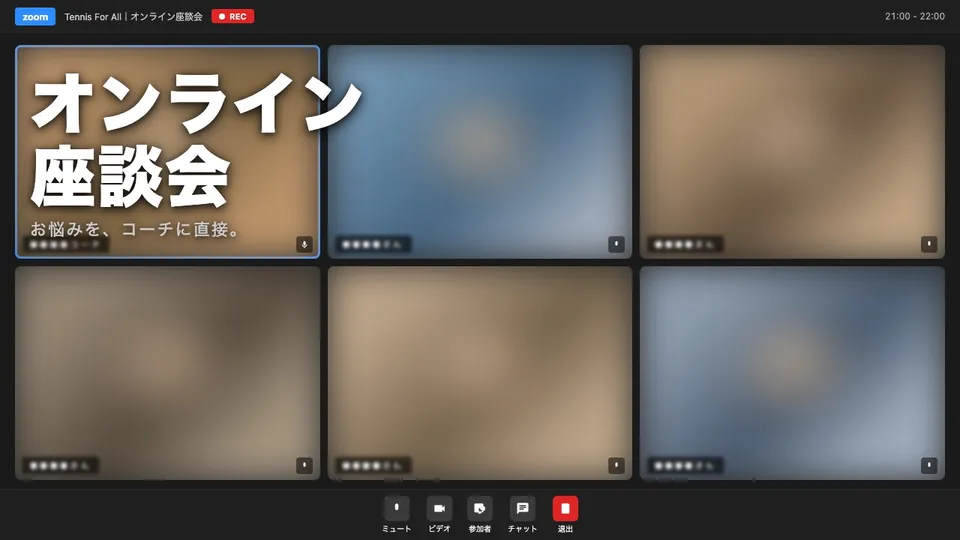Click the red REC recording indicator

[233, 17]
